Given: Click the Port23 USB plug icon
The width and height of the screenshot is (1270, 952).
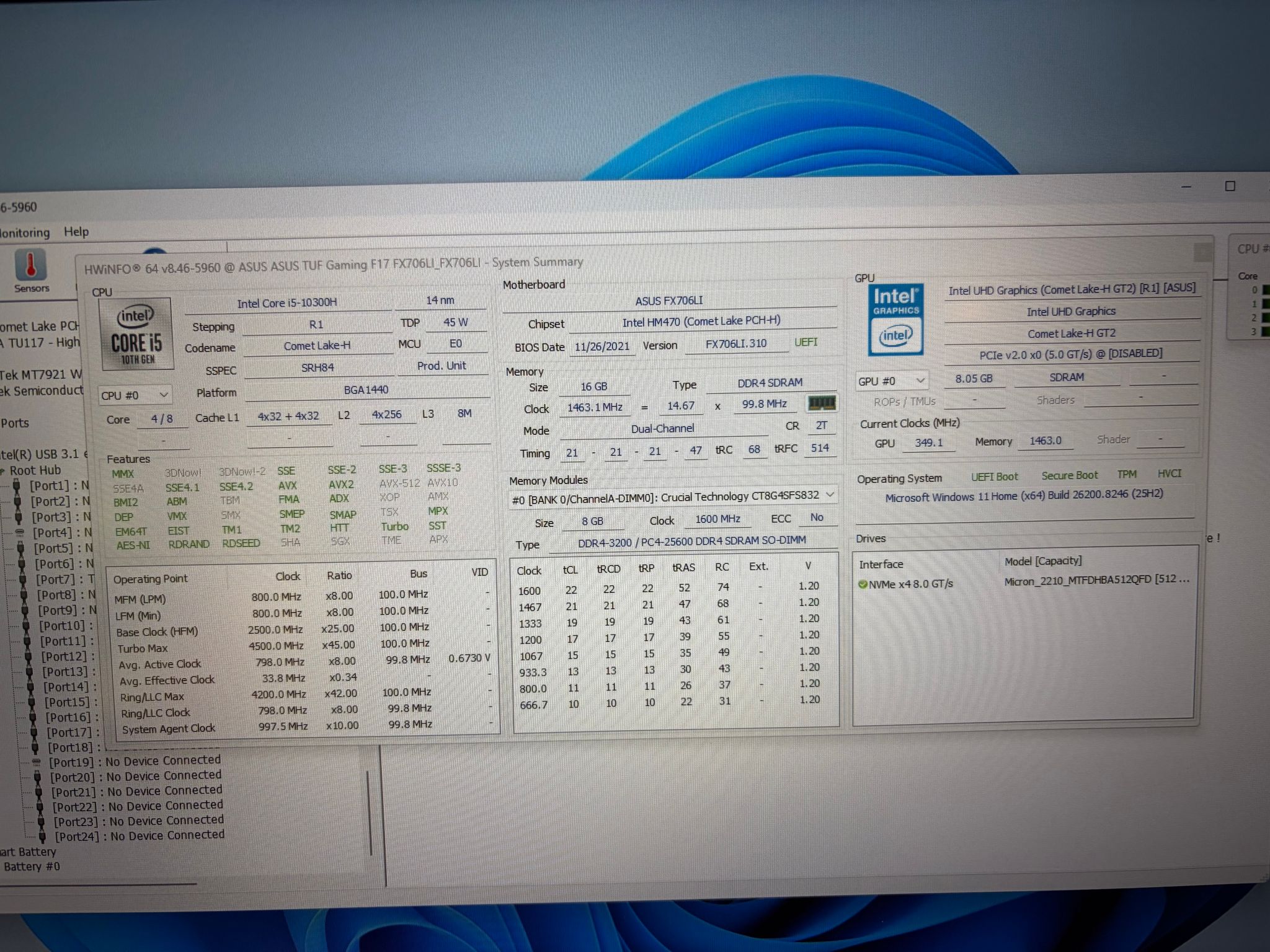Looking at the screenshot, I should coord(41,822).
